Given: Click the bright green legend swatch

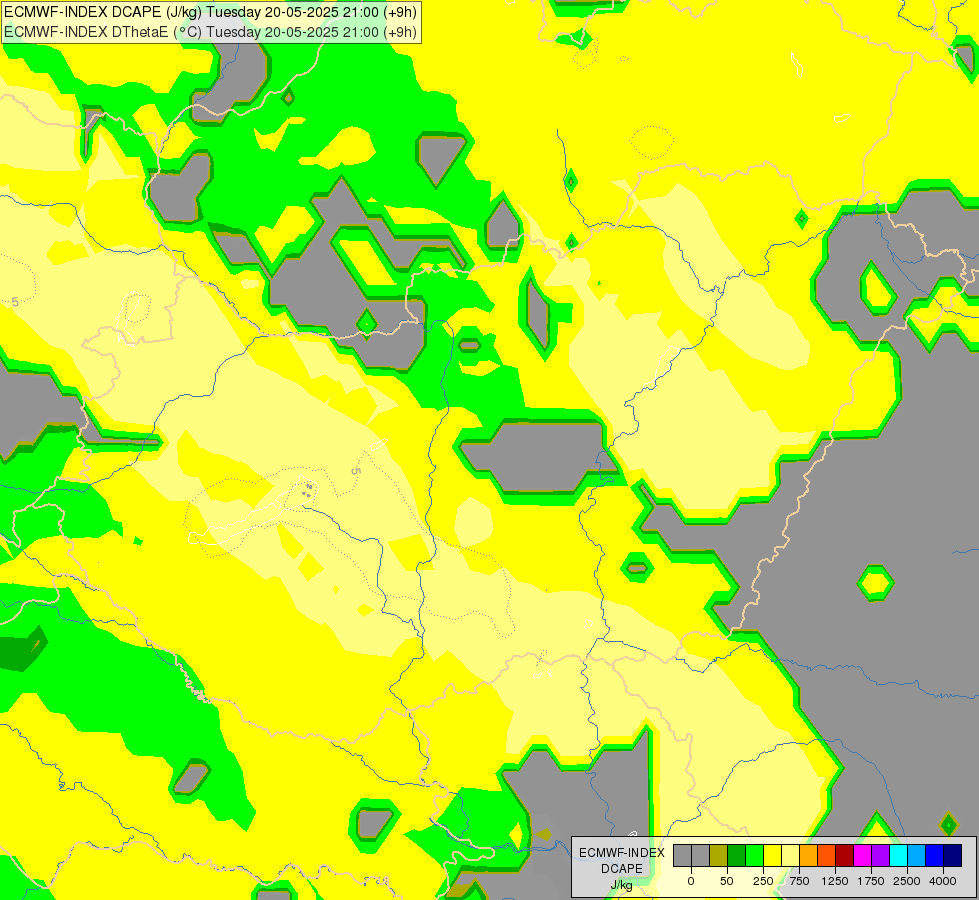Looking at the screenshot, I should pos(754,855).
